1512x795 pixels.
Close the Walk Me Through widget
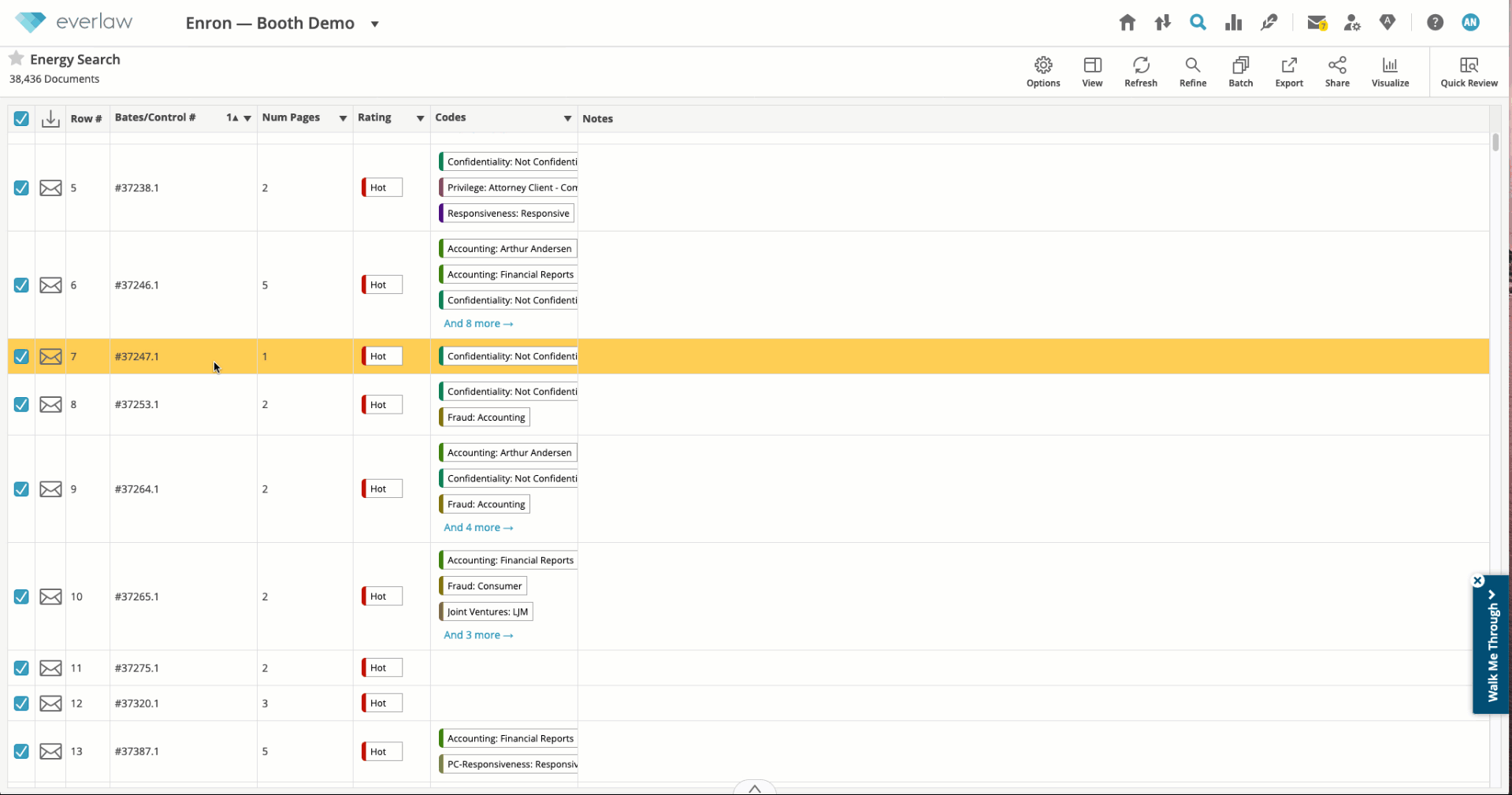pos(1478,581)
